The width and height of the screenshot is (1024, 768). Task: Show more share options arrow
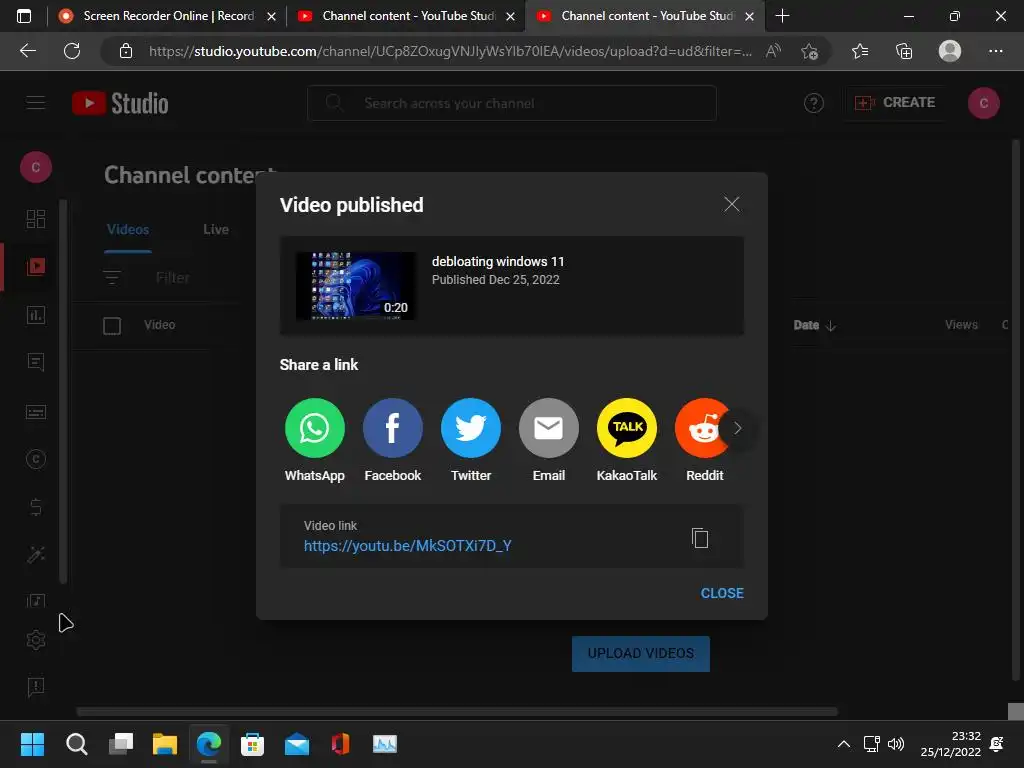coord(737,428)
